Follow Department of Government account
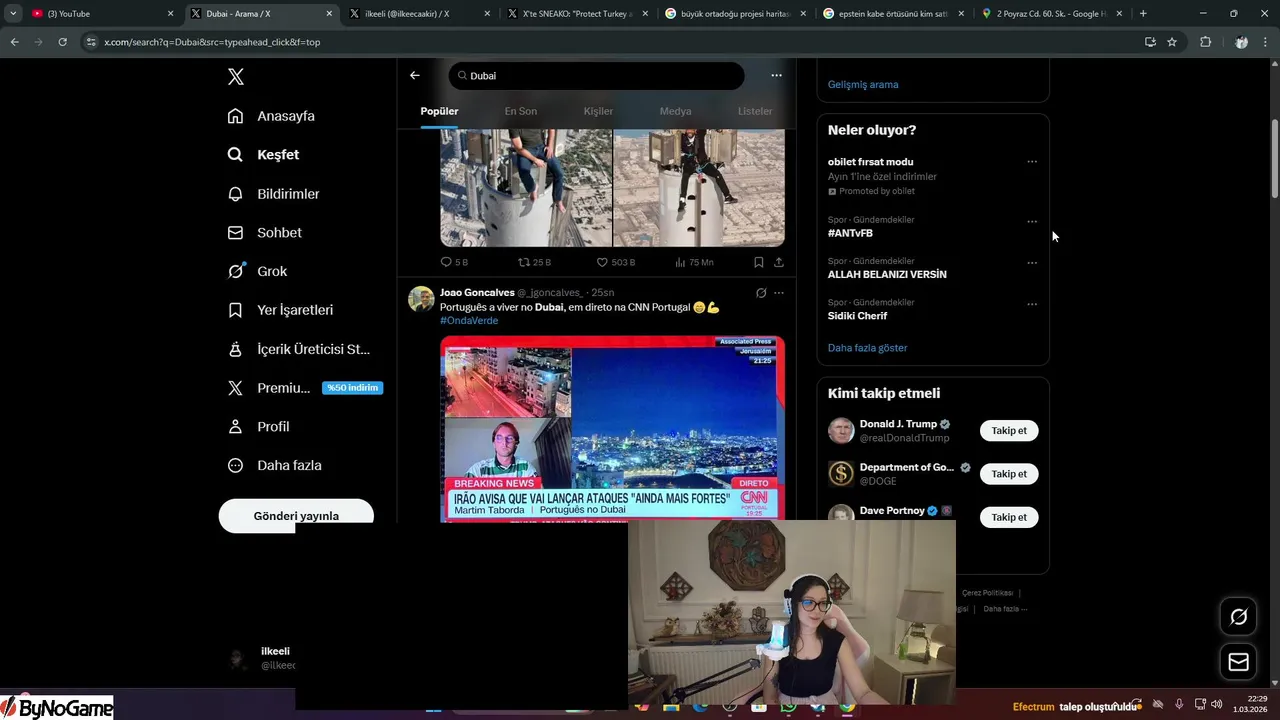 tap(1009, 474)
